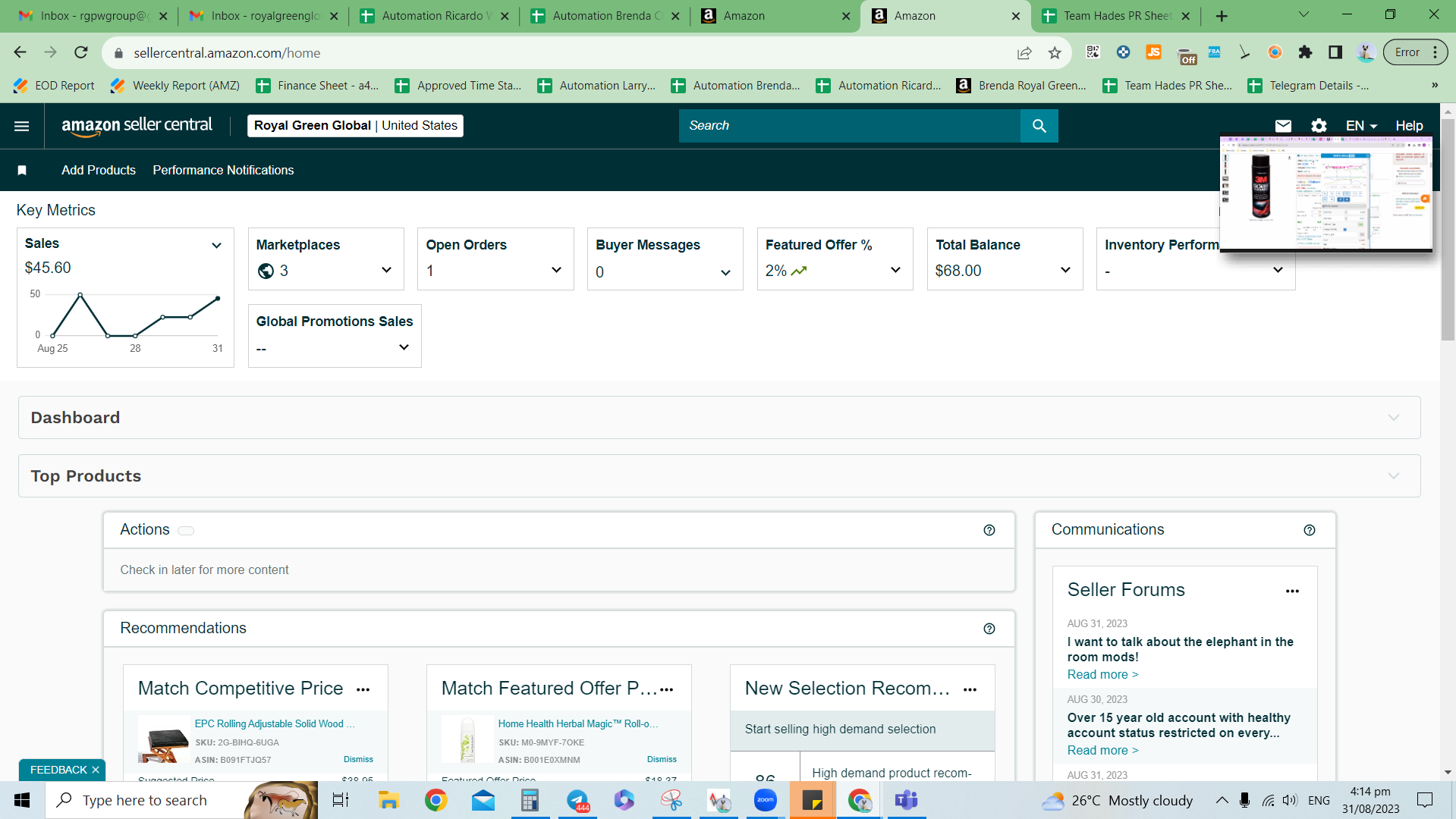
Task: Launch Zoom from the taskbar
Action: pos(765,800)
